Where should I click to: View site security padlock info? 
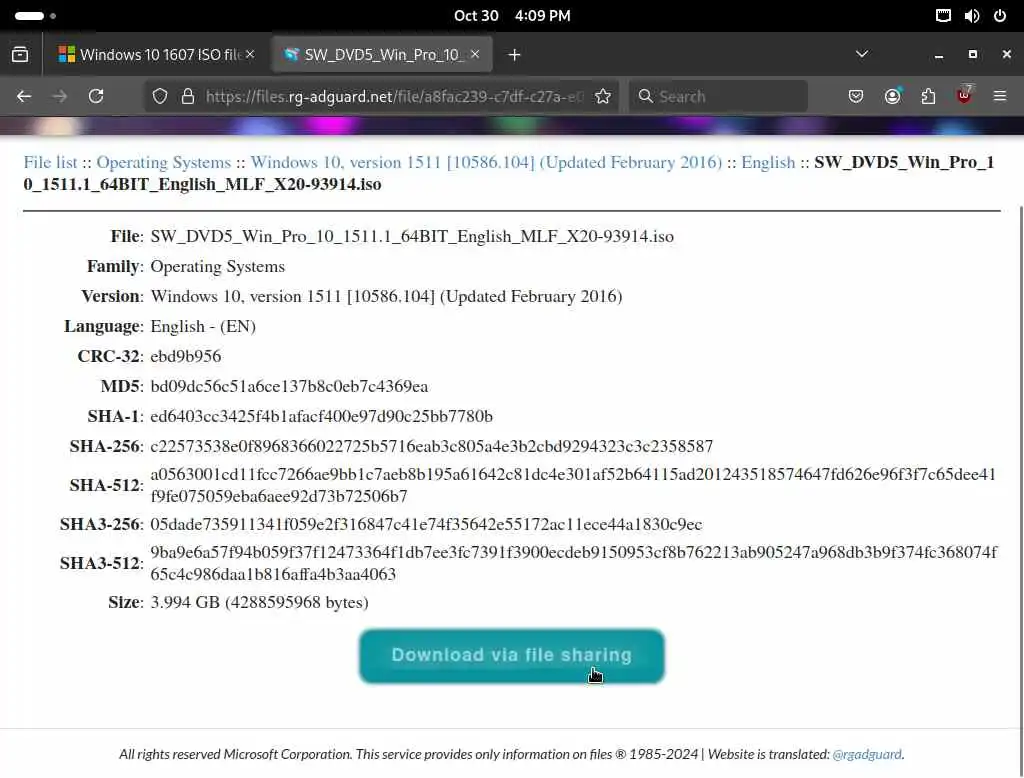(188, 97)
